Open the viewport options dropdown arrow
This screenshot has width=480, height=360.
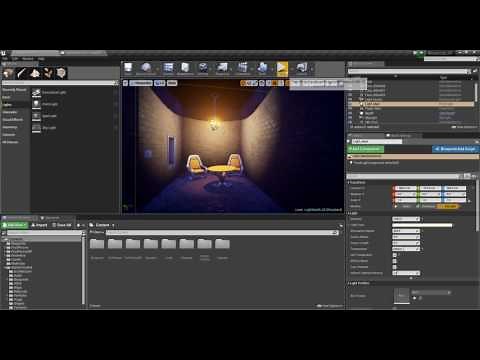click(125, 83)
